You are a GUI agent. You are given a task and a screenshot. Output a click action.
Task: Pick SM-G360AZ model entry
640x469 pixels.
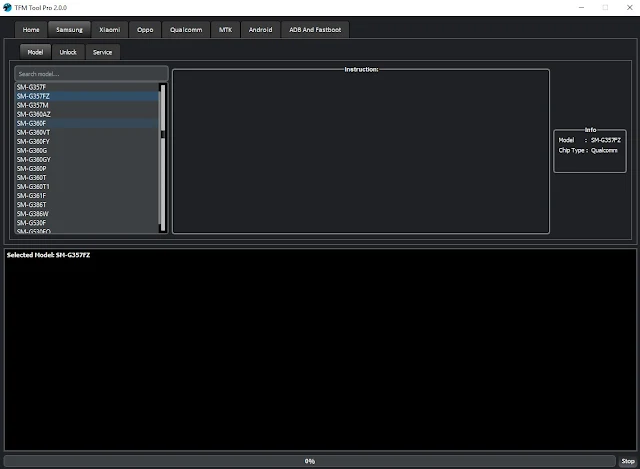(87, 114)
